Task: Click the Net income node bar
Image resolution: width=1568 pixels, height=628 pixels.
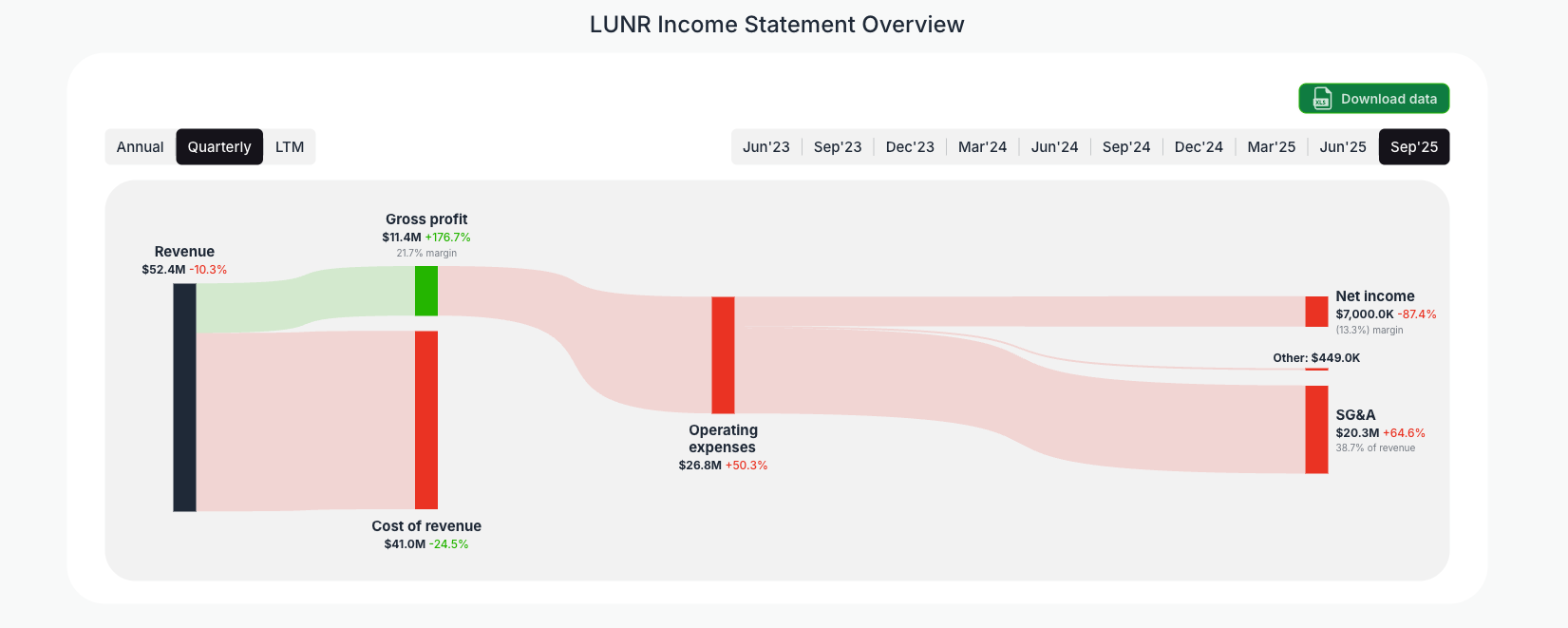Action: click(x=1315, y=311)
